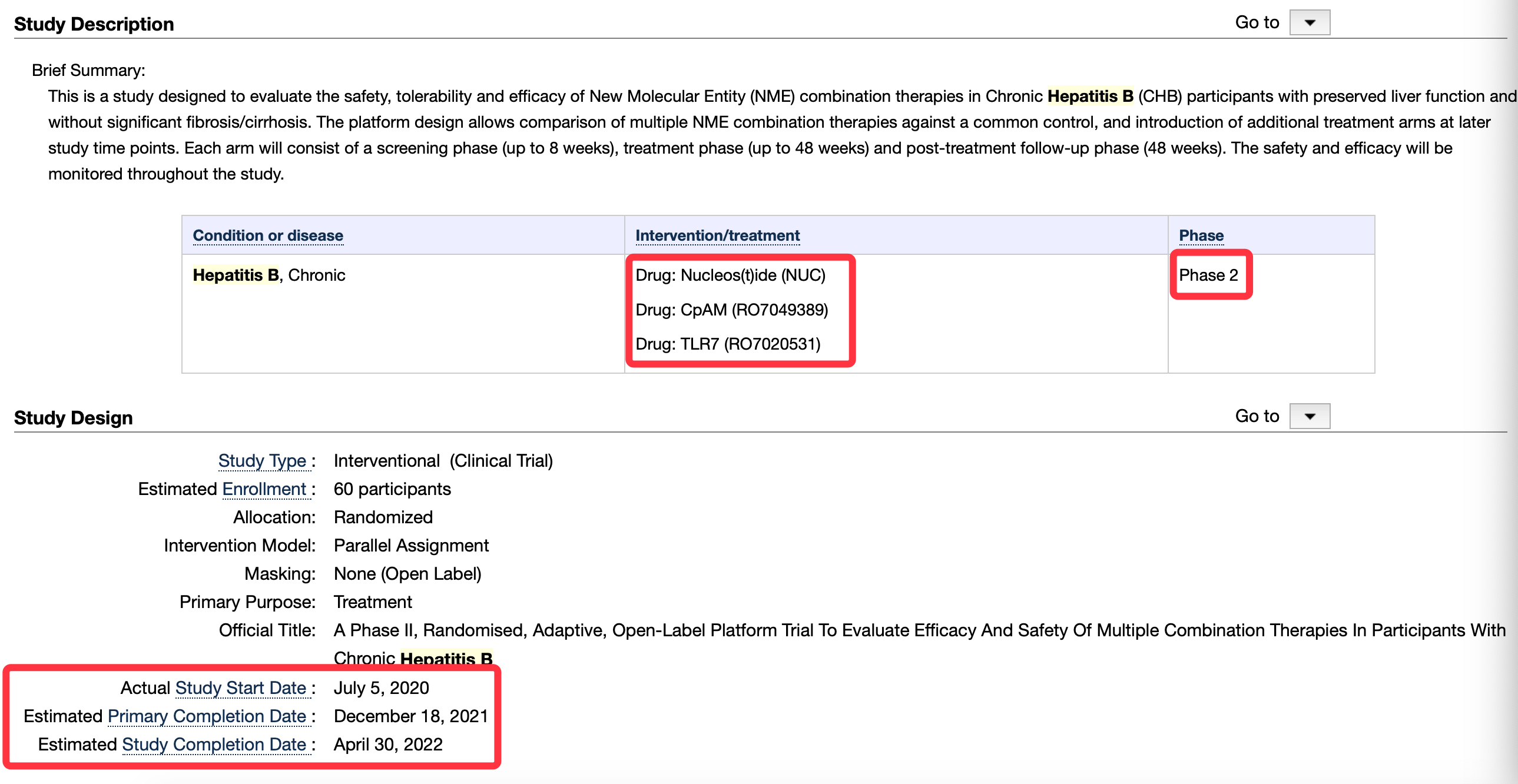
Task: Click the July 5, 2020 start date value
Action: pos(382,687)
